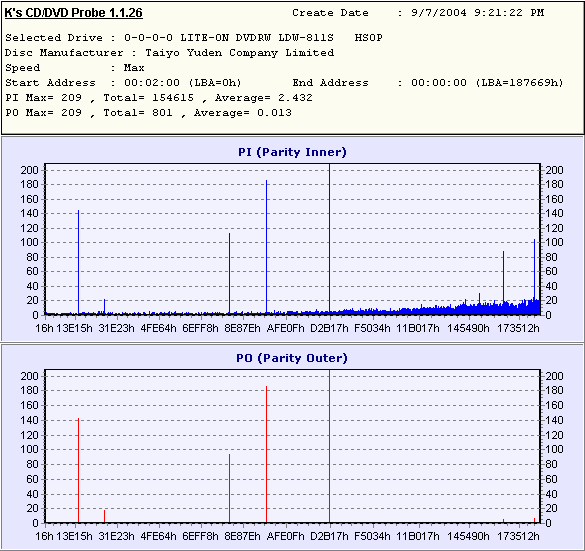This screenshot has height=551, width=585.
Task: Click the PO (Parity Outer) chart title
Action: [x=292, y=358]
